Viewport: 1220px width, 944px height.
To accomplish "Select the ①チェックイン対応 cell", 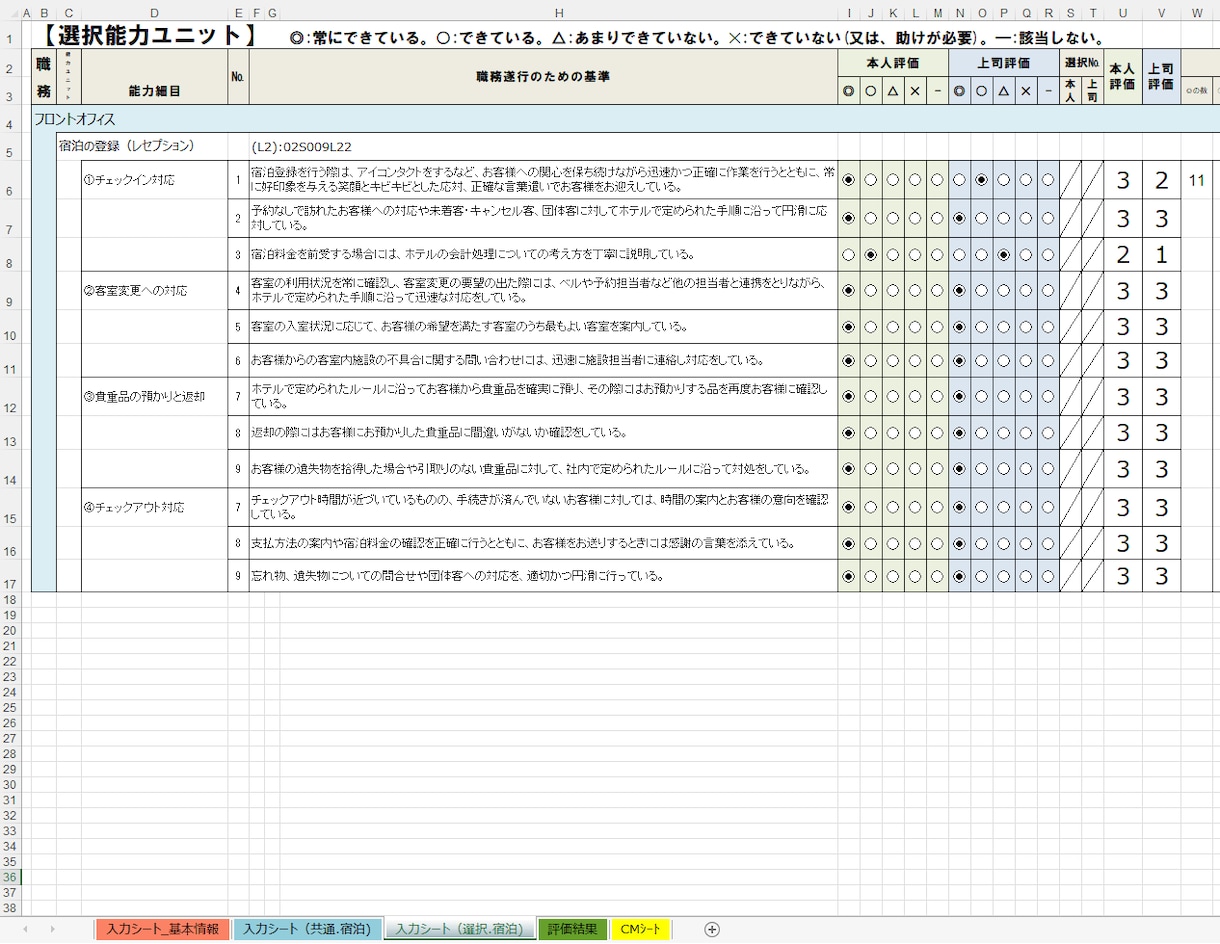I will pyautogui.click(x=155, y=180).
